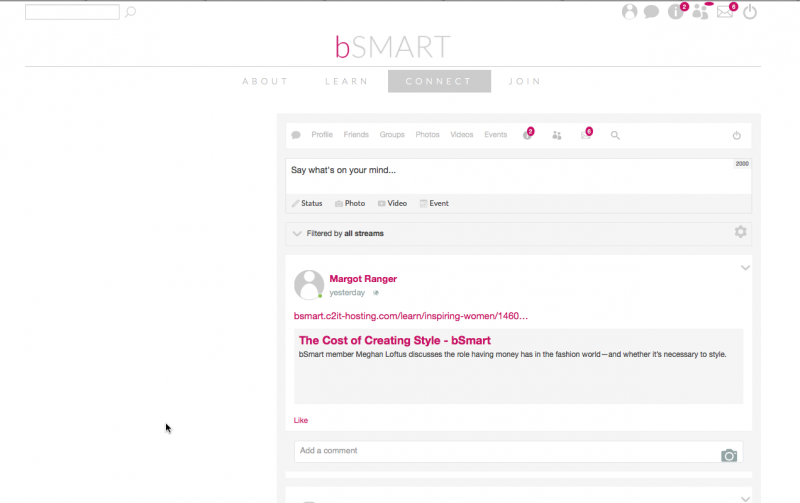Click the privacy globe icon beside yesterday
Viewport: 800px width, 503px height.
(376, 293)
